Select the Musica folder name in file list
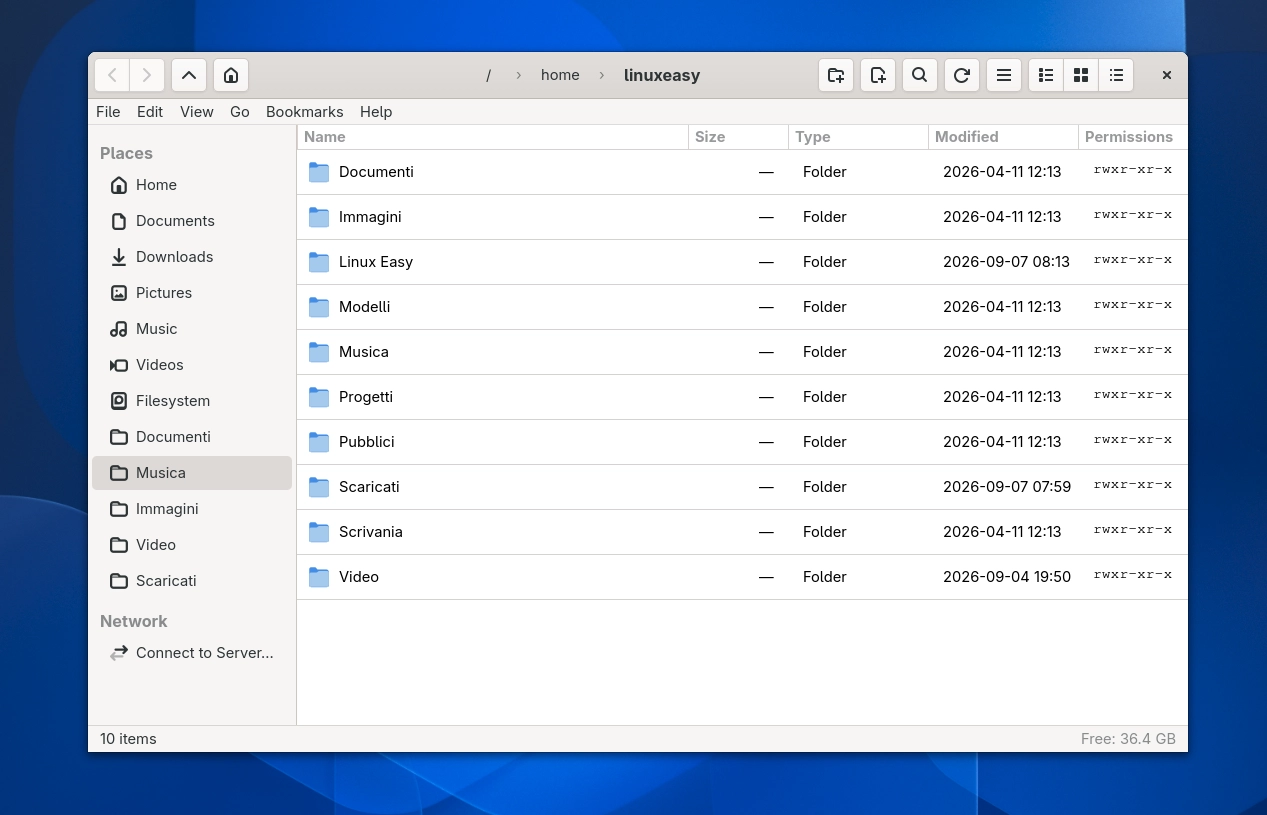The height and width of the screenshot is (815, 1267). 364,352
